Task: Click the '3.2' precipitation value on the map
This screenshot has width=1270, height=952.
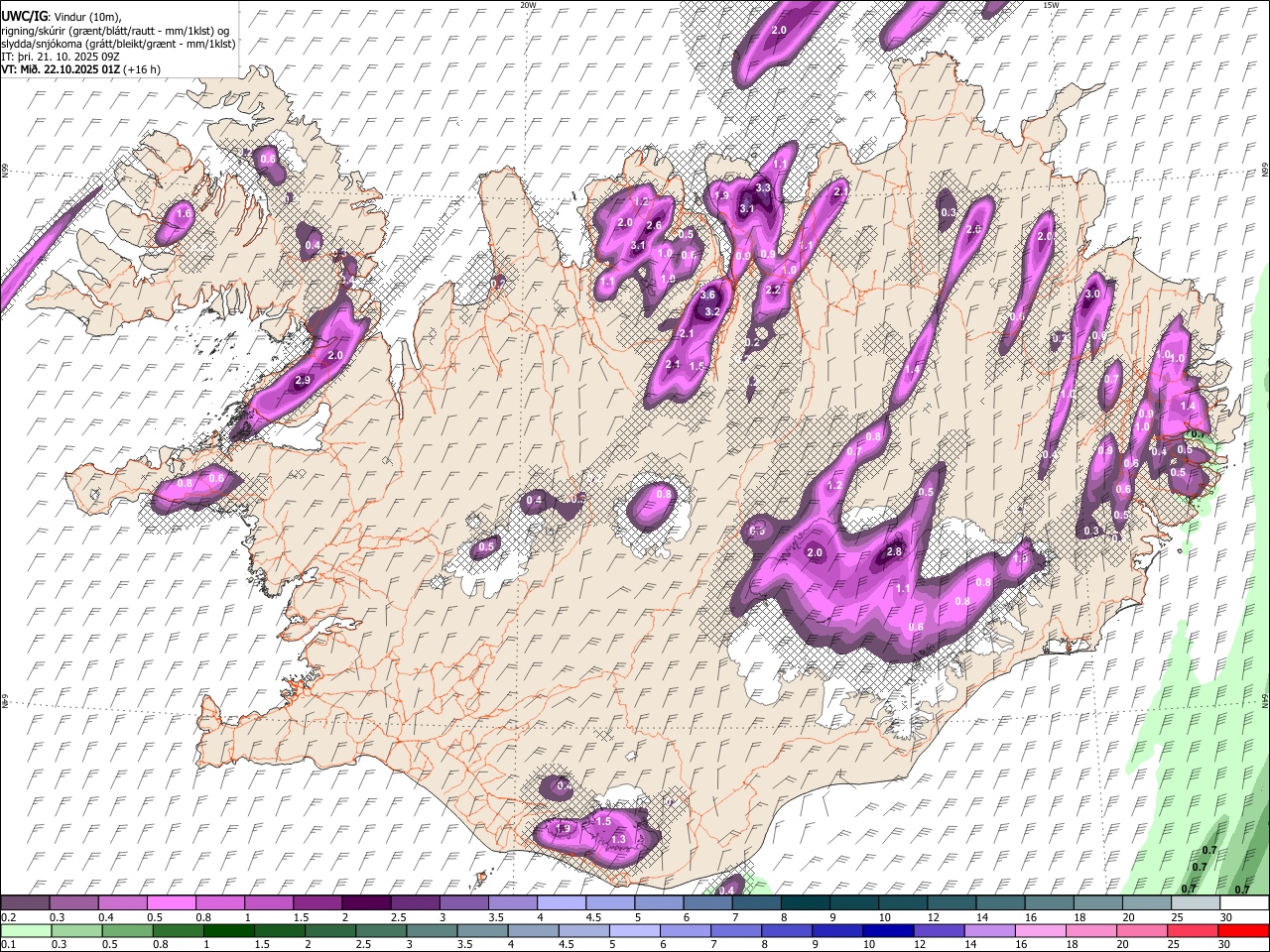Action: (x=711, y=311)
